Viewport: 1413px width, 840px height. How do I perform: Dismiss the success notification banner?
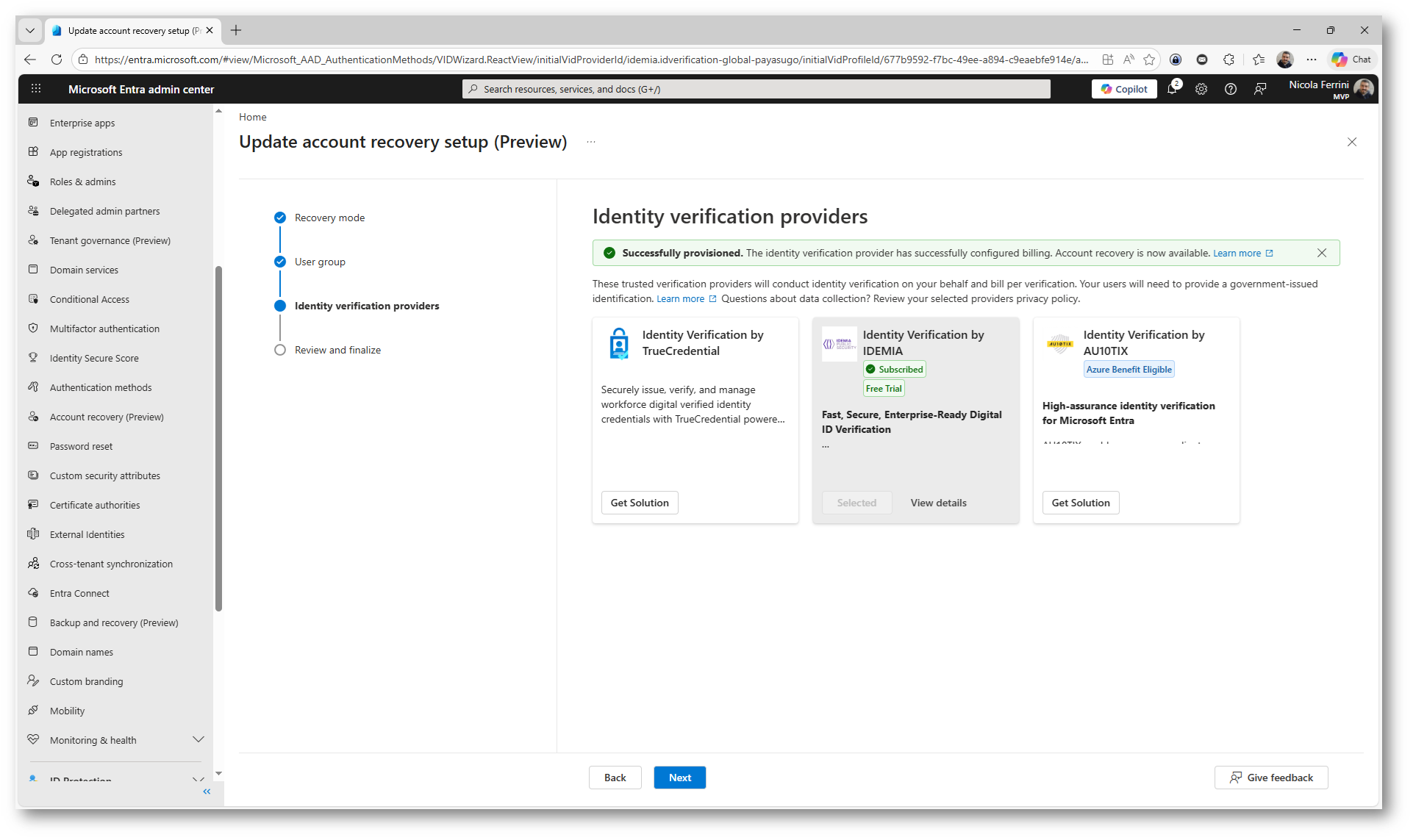1322,253
